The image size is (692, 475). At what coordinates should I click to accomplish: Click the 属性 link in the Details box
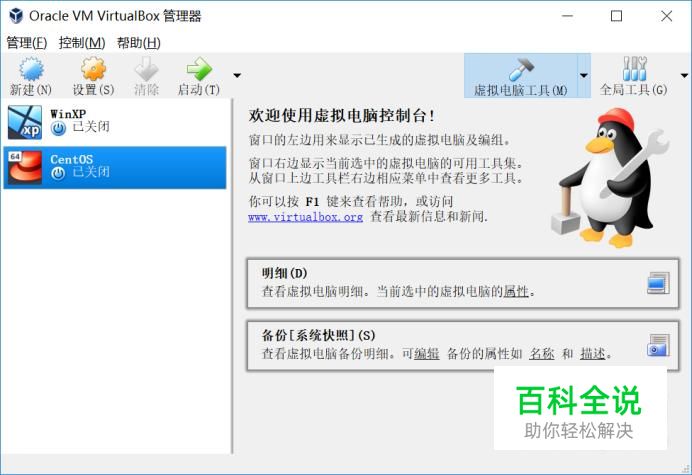[x=516, y=291]
